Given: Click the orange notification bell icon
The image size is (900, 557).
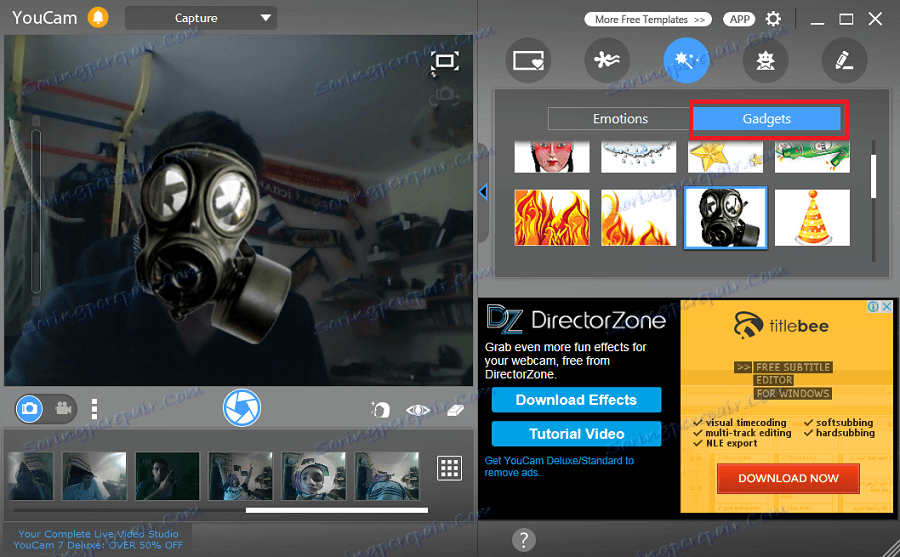Looking at the screenshot, I should coord(98,17).
